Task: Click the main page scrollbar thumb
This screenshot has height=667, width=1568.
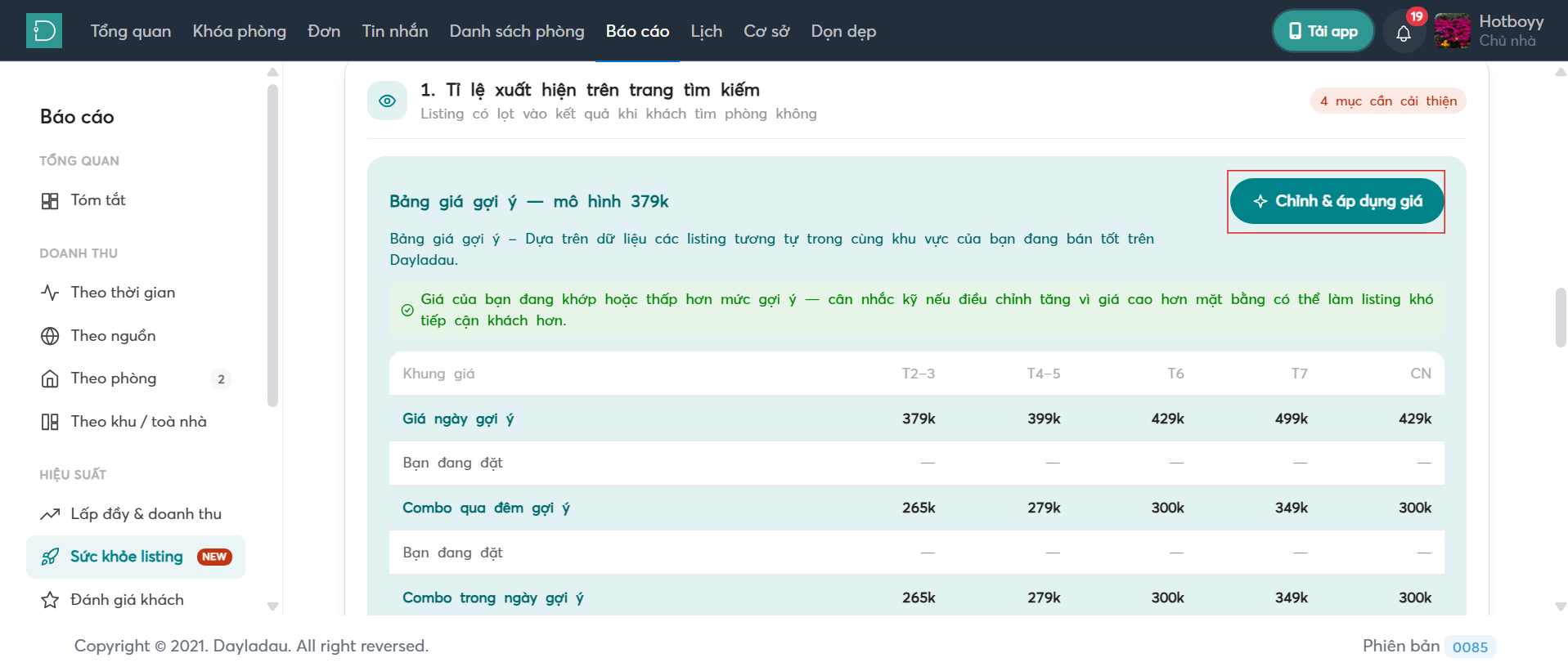Action: pyautogui.click(x=1561, y=317)
